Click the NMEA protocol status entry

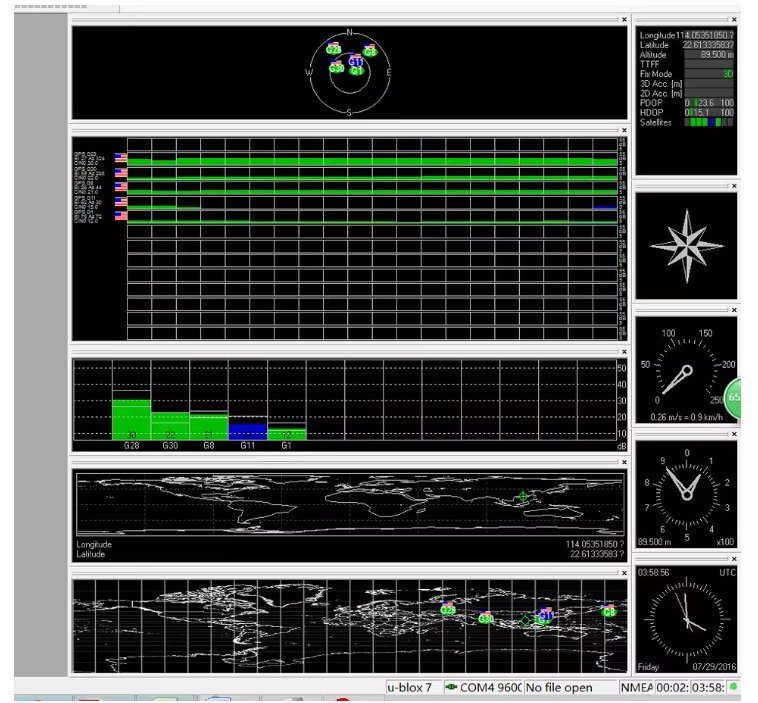[636, 687]
